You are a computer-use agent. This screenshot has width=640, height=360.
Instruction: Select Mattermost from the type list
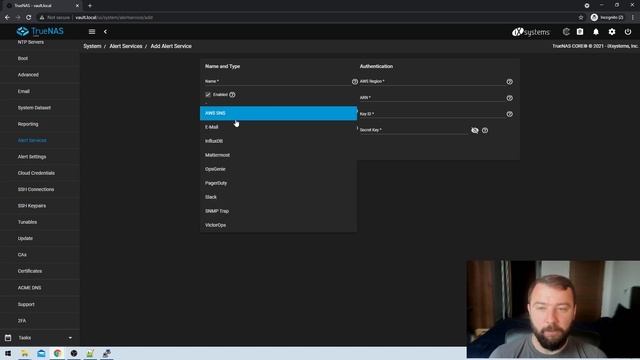click(x=278, y=155)
